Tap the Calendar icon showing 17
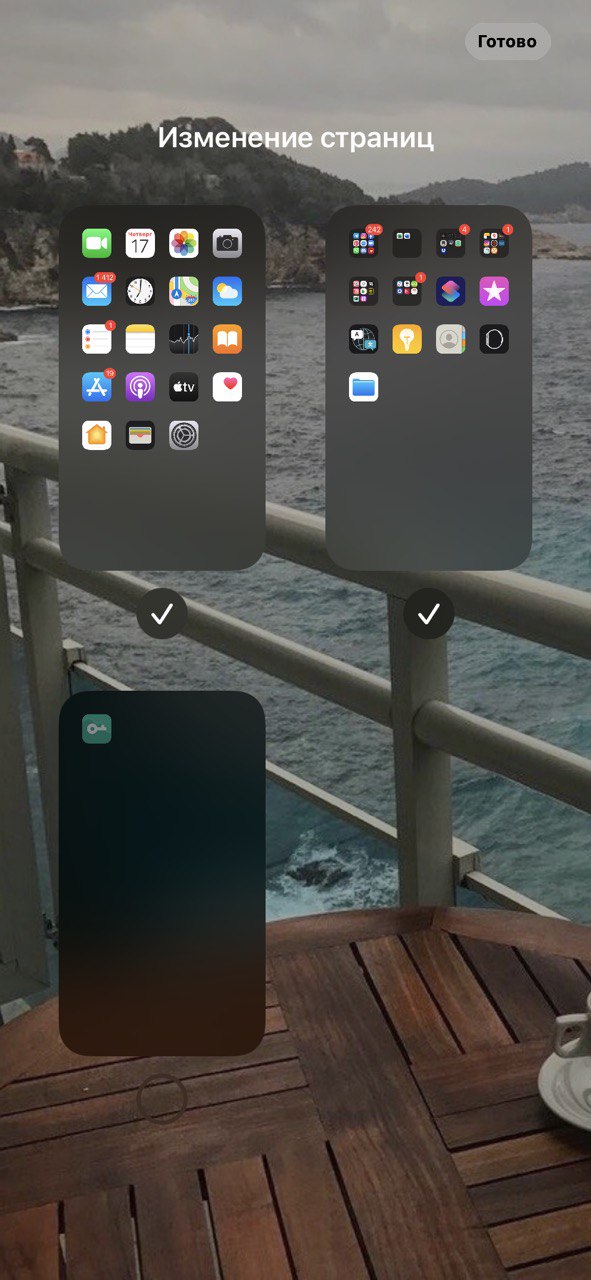591x1280 pixels. pos(140,243)
